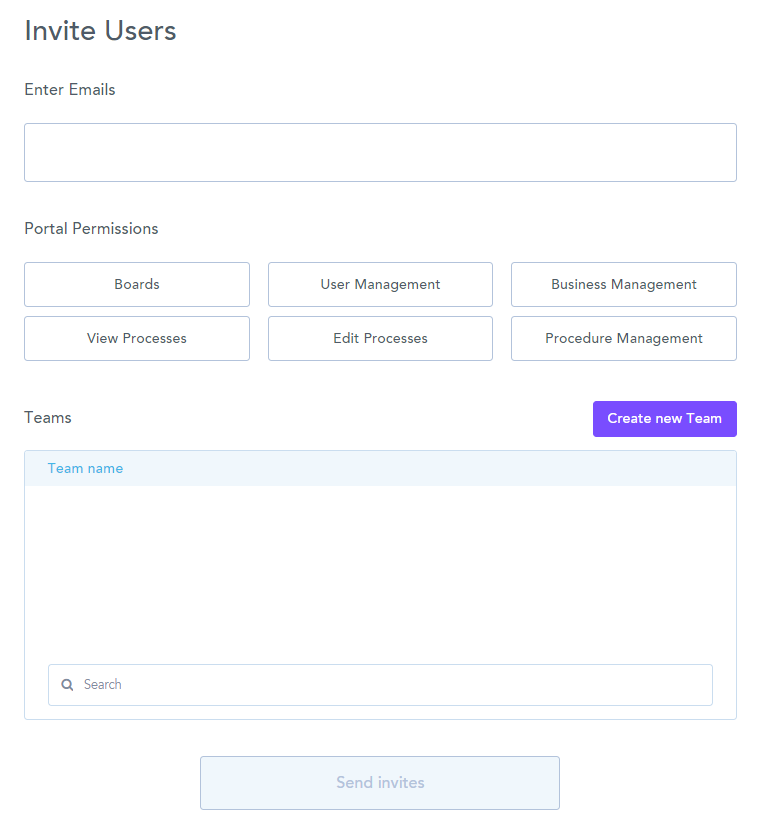Click the Enter Emails label
781x840 pixels.
click(x=70, y=90)
